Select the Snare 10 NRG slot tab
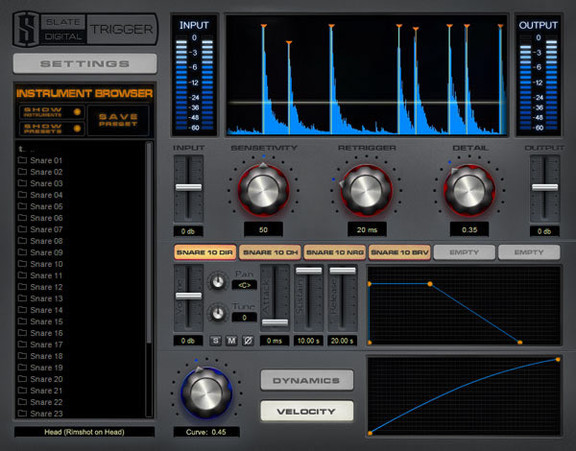The width and height of the screenshot is (576, 451). click(335, 252)
